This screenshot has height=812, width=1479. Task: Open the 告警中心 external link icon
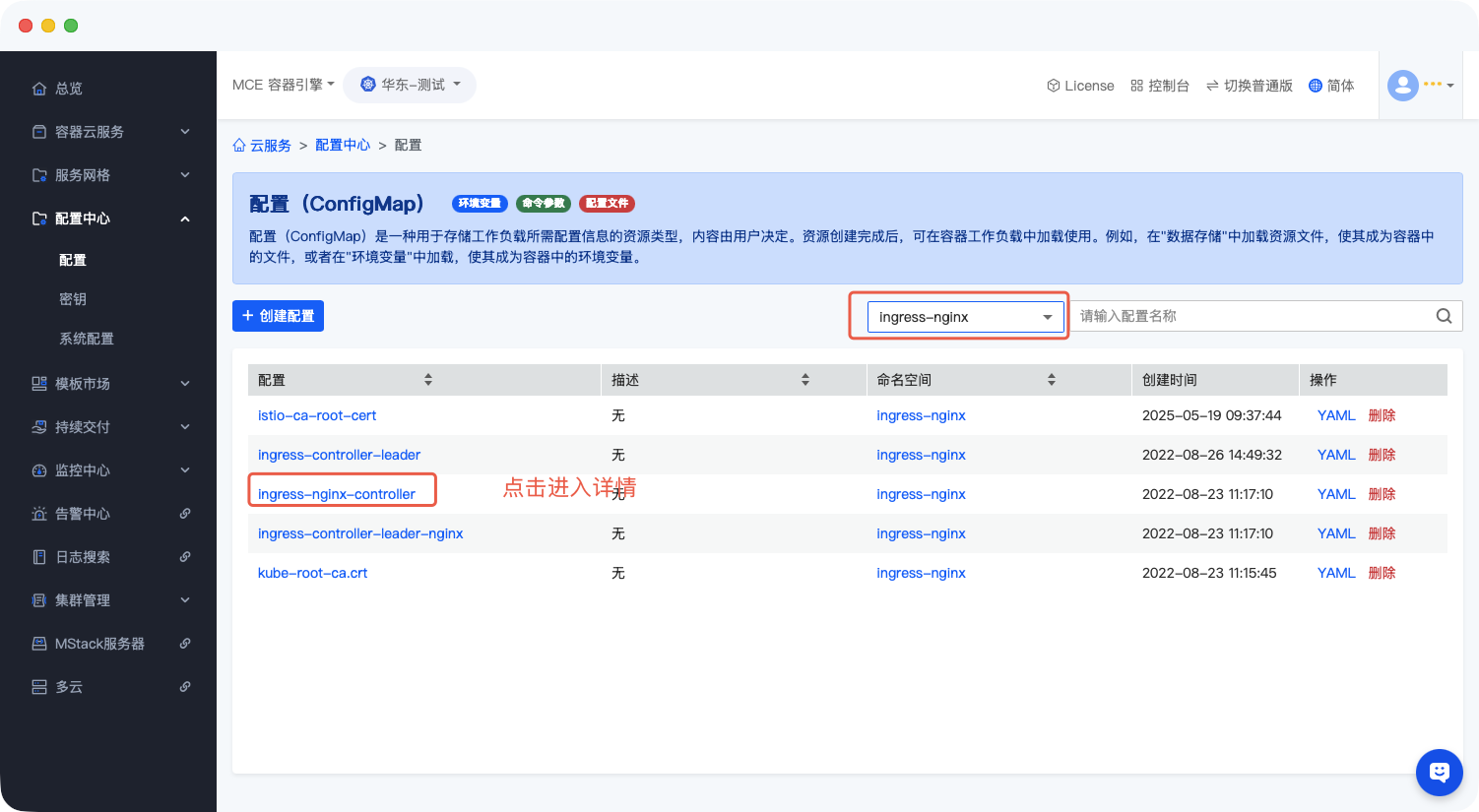tap(185, 514)
